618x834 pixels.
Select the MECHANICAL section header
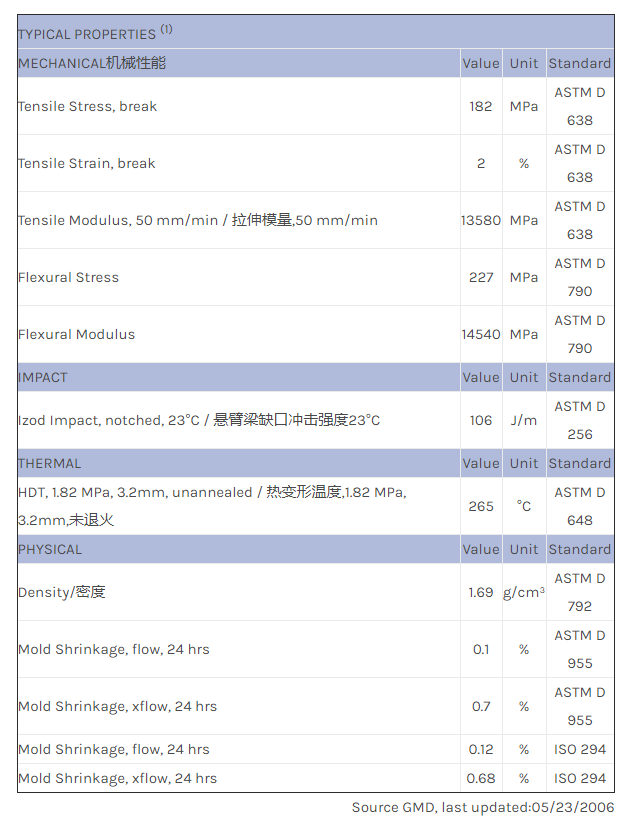pyautogui.click(x=92, y=63)
